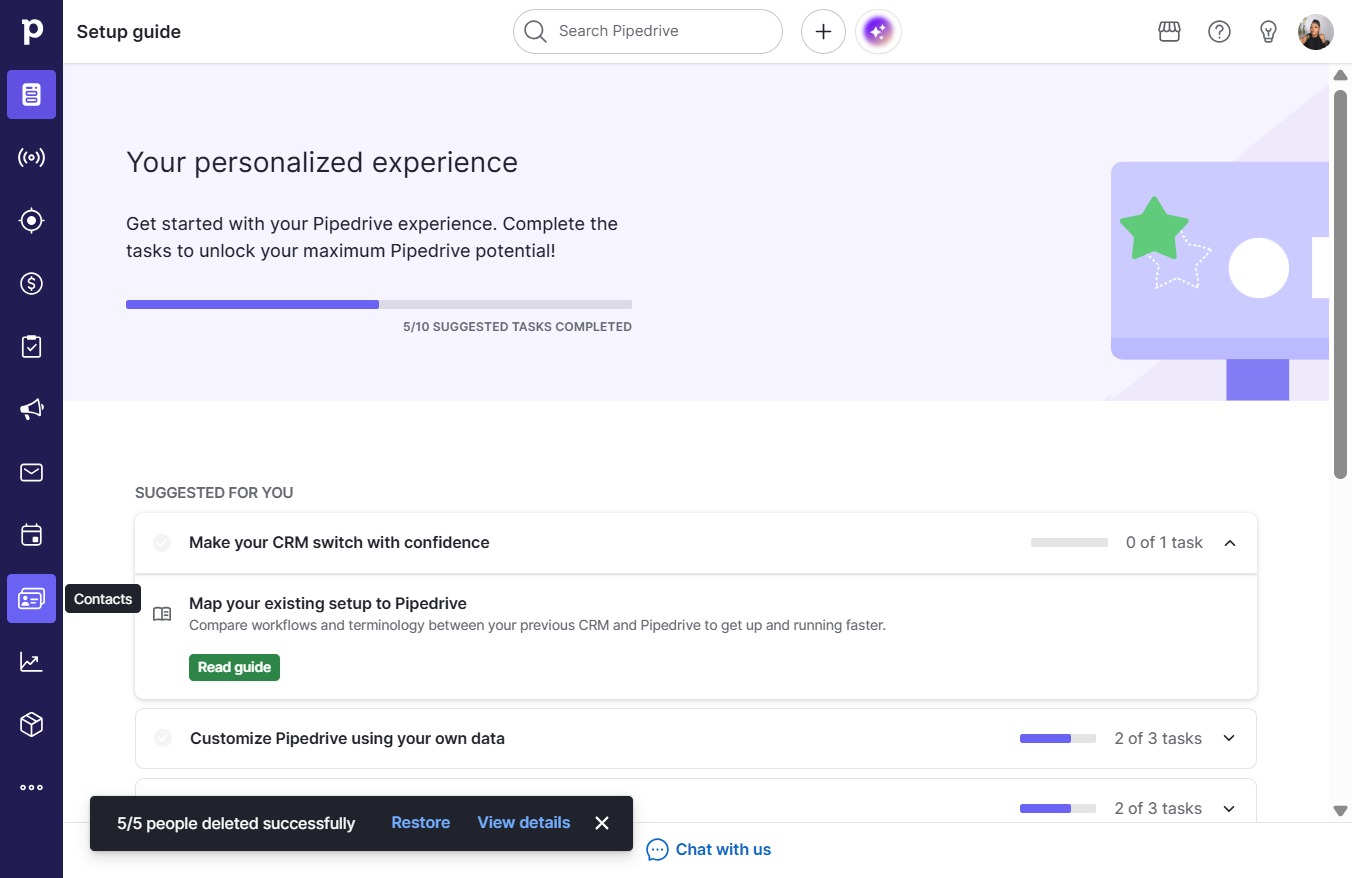This screenshot has width=1352, height=878.
Task: Open Contacts via the contact-card icon
Action: (x=32, y=599)
